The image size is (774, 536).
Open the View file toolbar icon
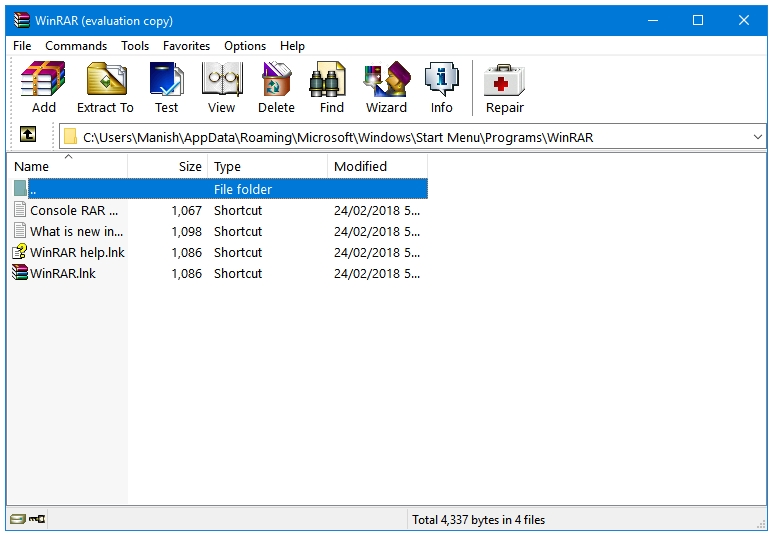222,87
